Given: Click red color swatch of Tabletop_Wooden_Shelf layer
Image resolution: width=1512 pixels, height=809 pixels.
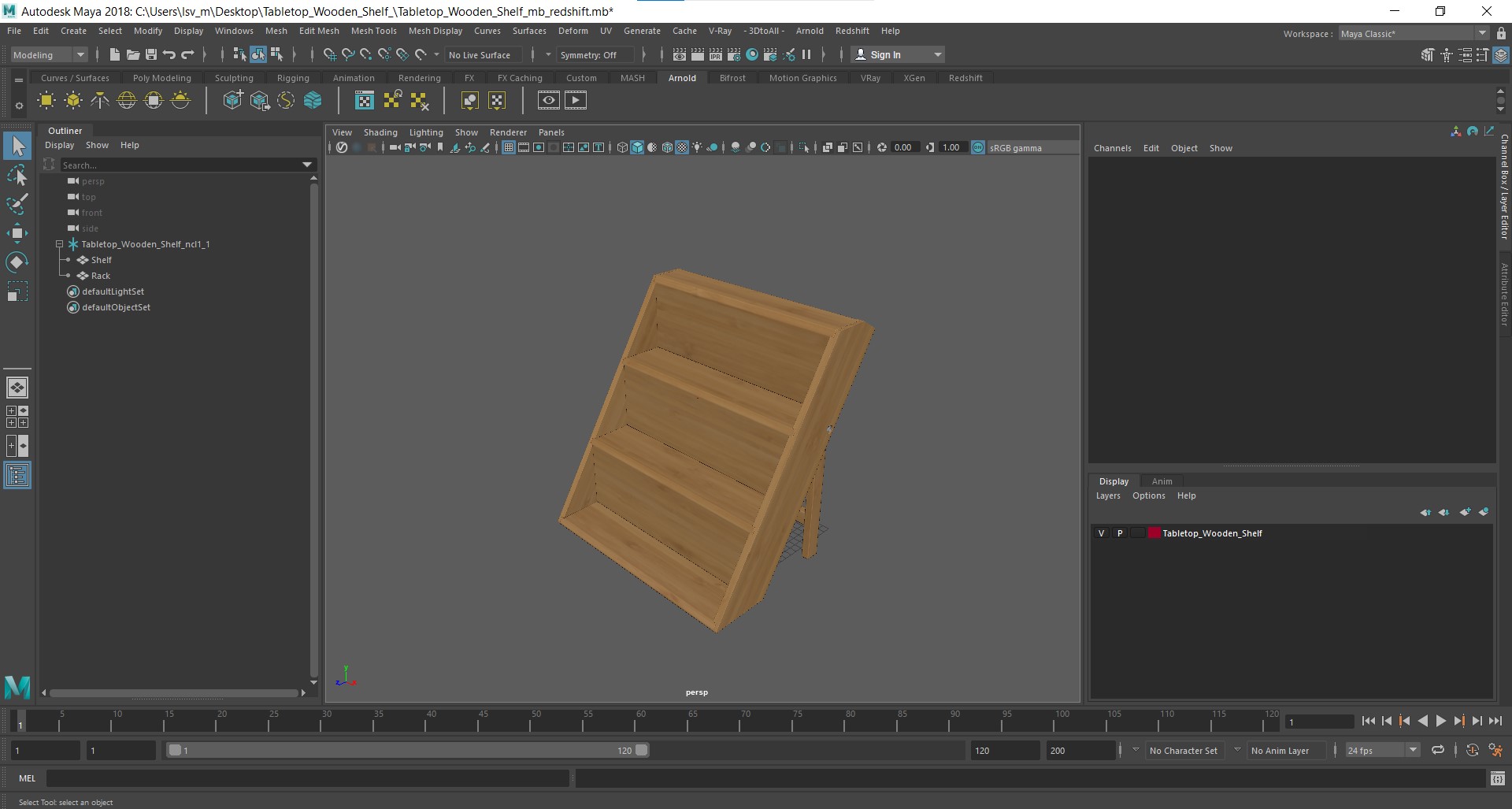Looking at the screenshot, I should [x=1154, y=533].
